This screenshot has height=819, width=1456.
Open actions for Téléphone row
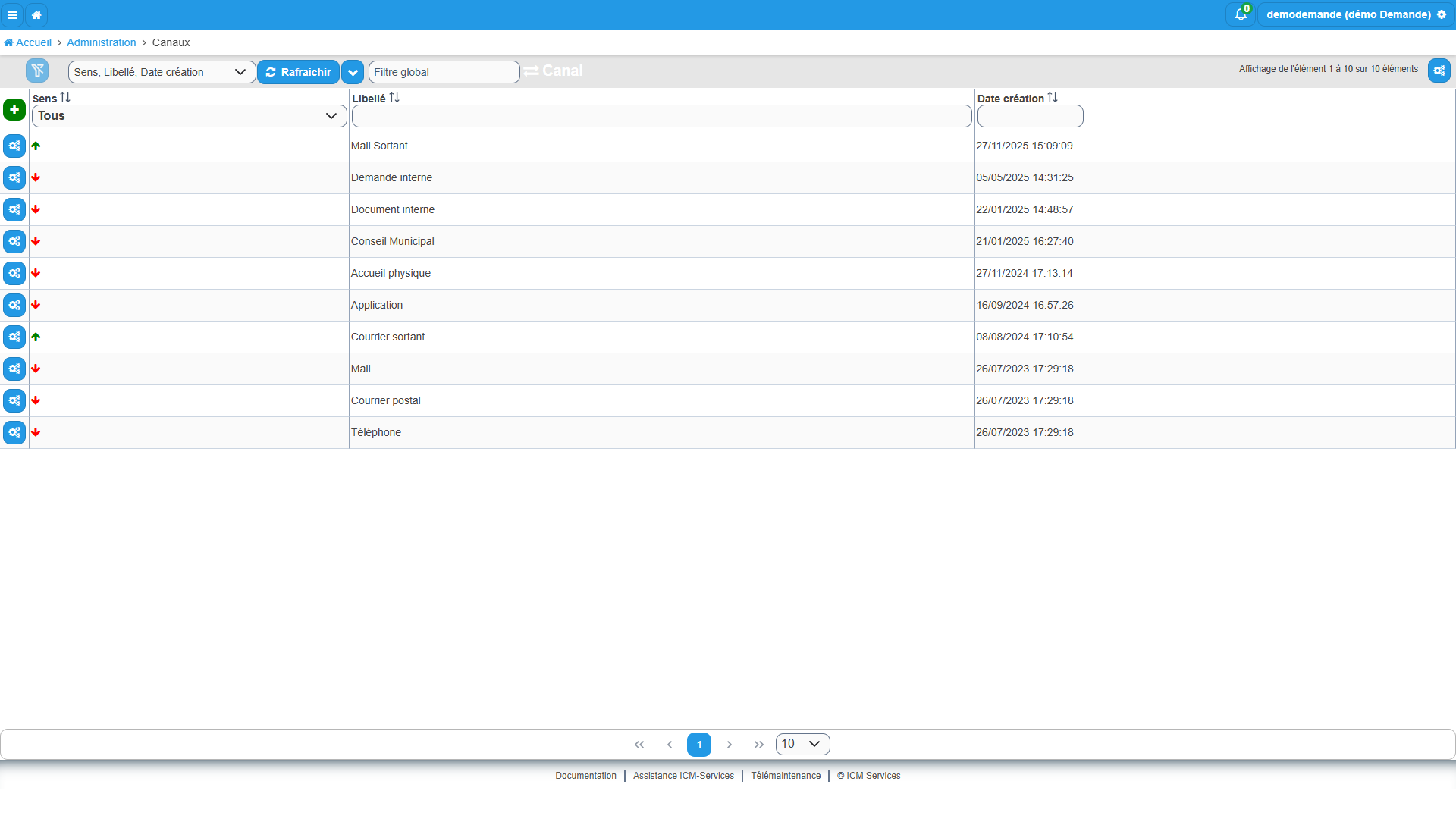point(14,432)
